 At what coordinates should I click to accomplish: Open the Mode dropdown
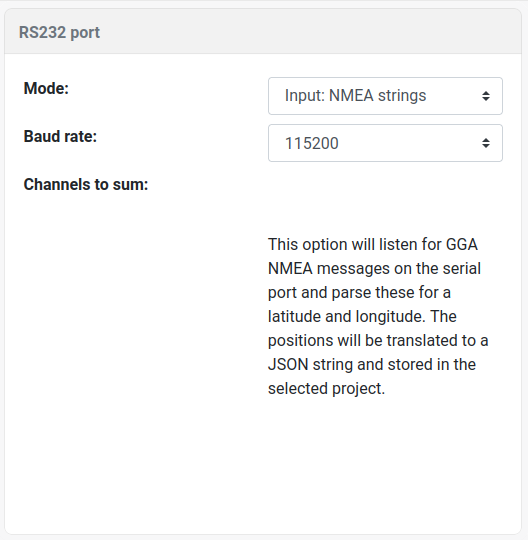[x=385, y=96]
